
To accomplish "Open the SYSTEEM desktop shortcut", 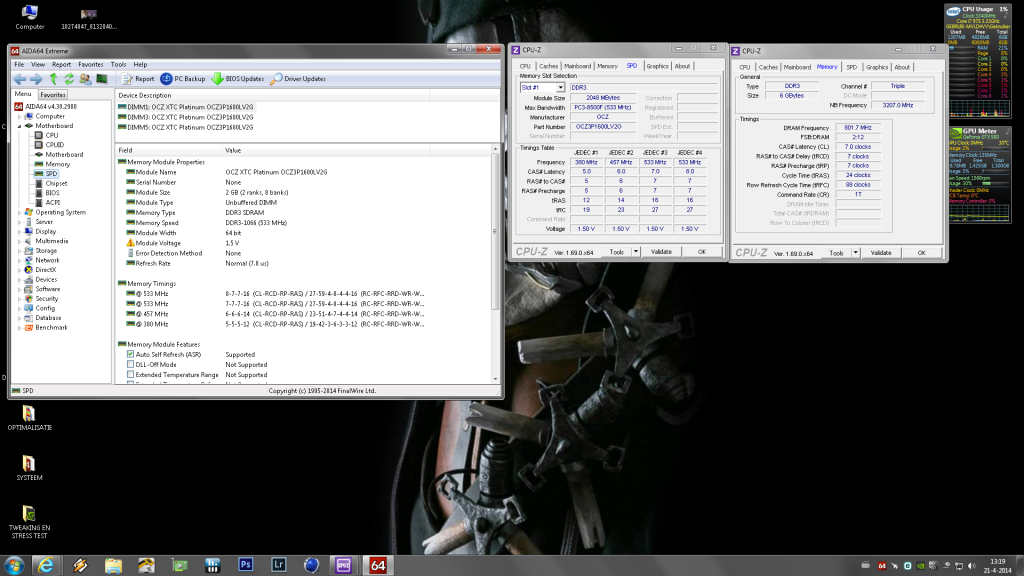I will click(x=28, y=465).
